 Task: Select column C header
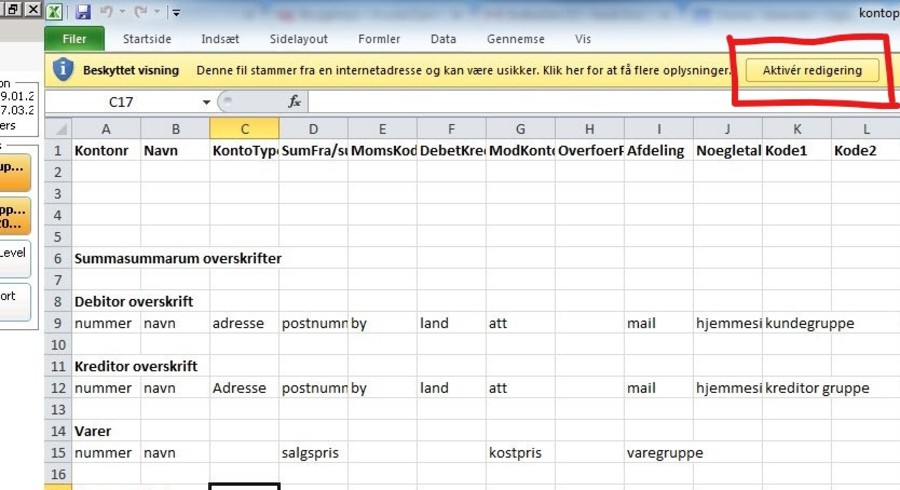245,129
